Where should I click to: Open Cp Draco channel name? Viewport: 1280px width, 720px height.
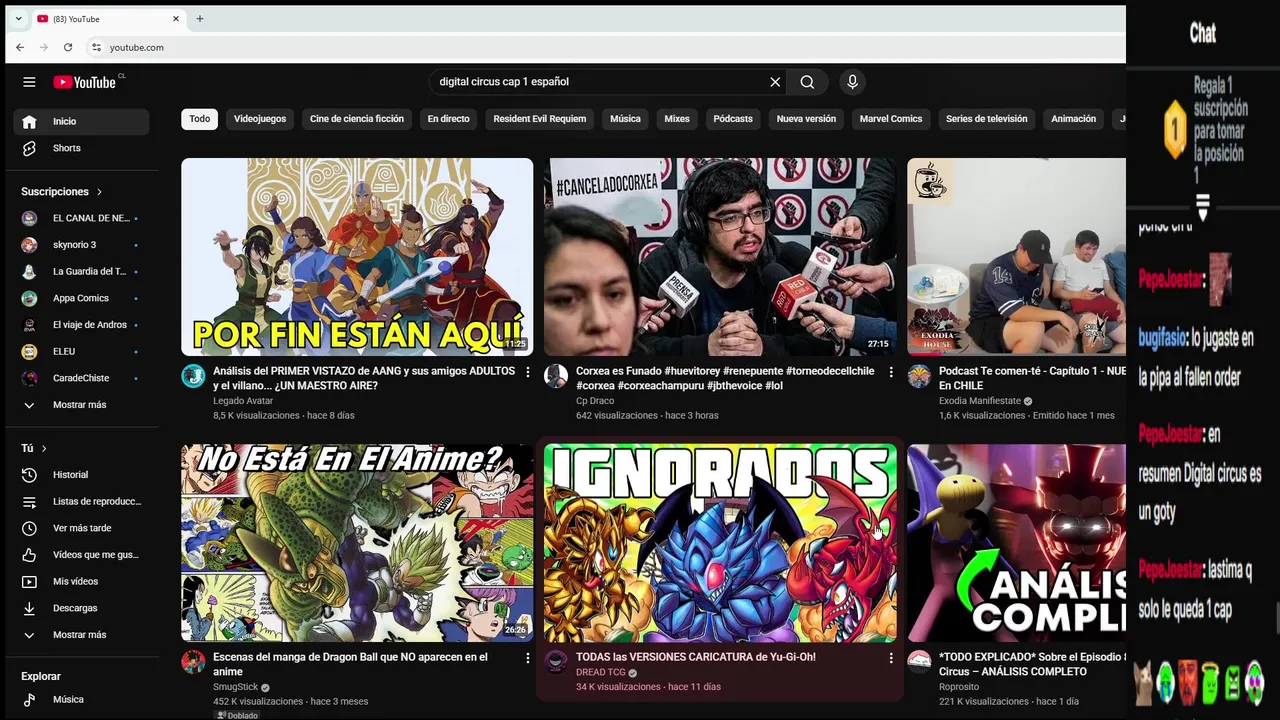(x=595, y=401)
